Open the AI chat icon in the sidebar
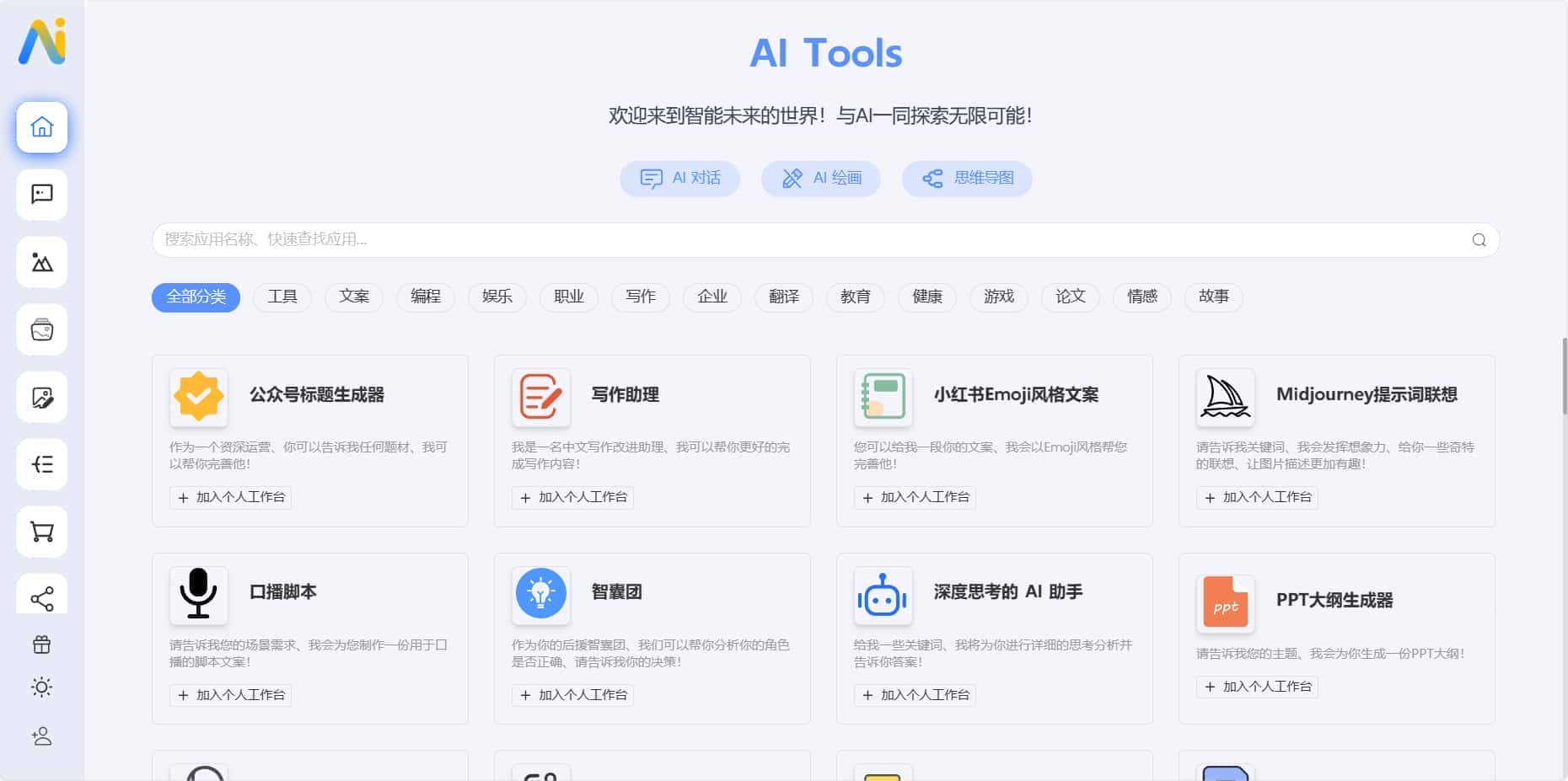1568x781 pixels. tap(41, 195)
